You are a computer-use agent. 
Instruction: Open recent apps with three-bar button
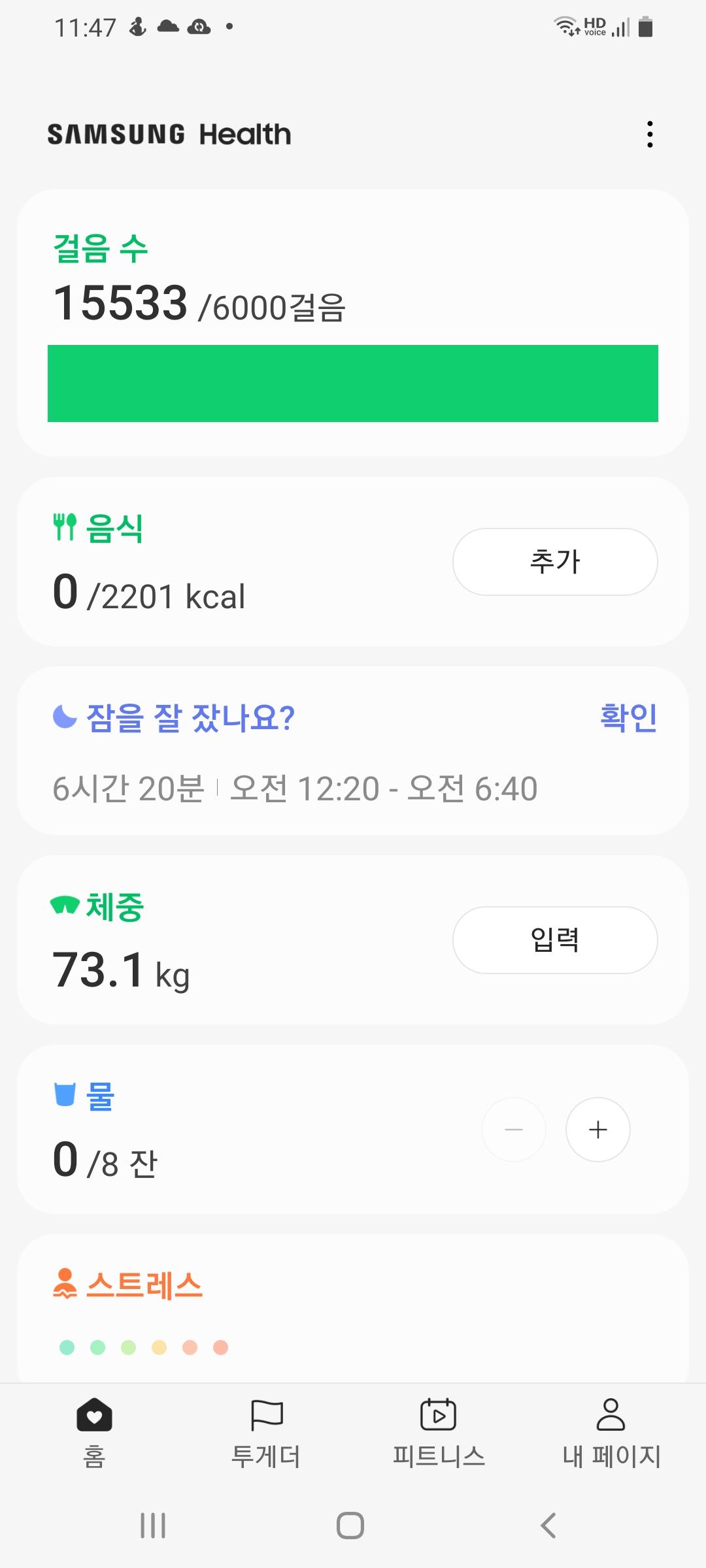point(153,1526)
